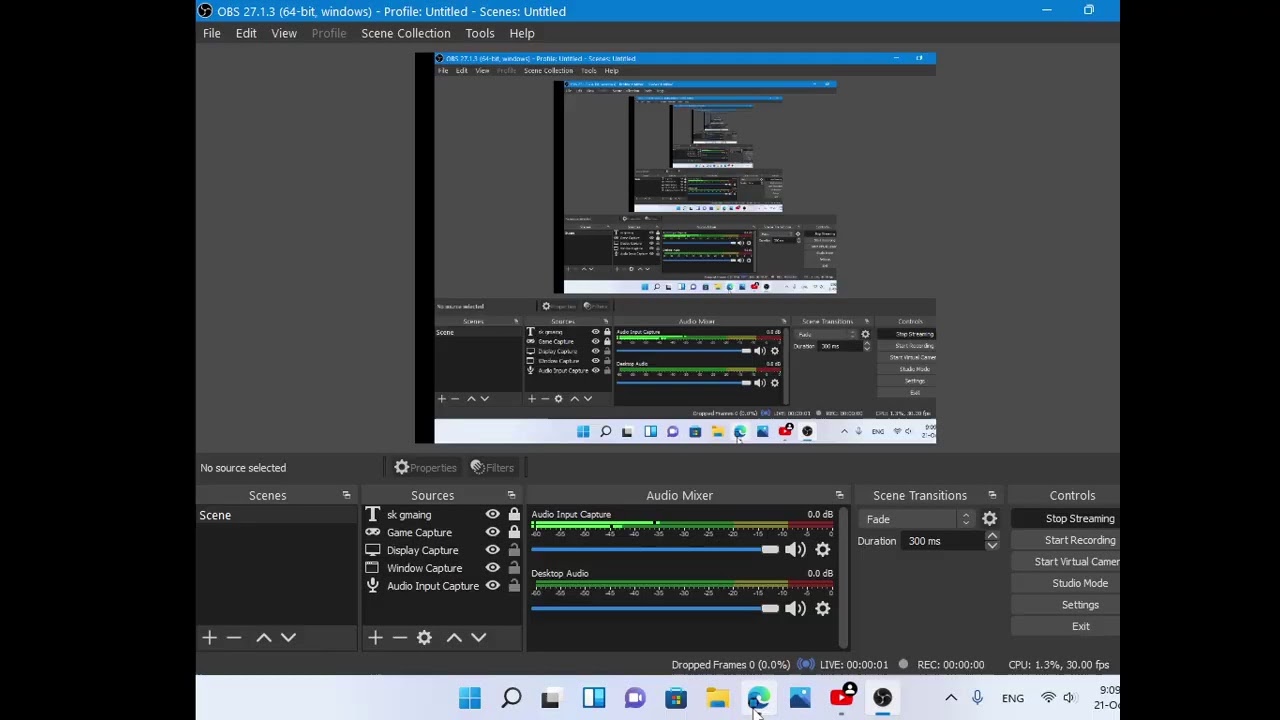Open the Fade transition dropdown
The height and width of the screenshot is (720, 1280).
point(918,519)
